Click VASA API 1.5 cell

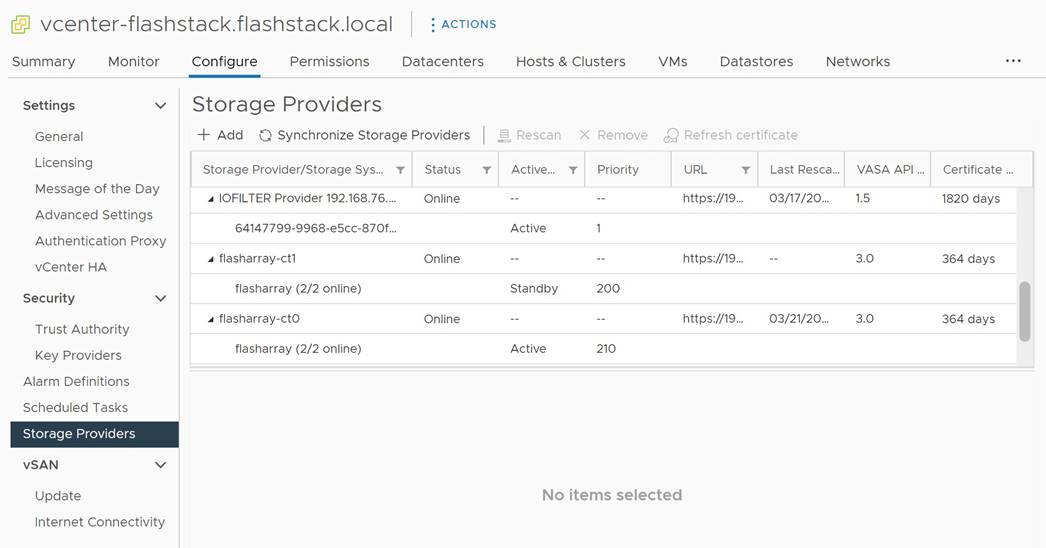click(862, 198)
